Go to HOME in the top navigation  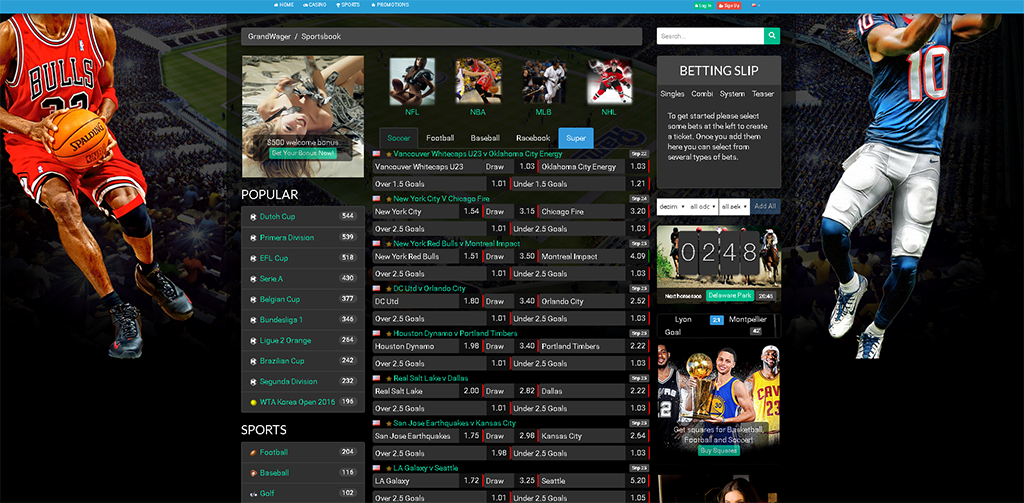(x=284, y=5)
